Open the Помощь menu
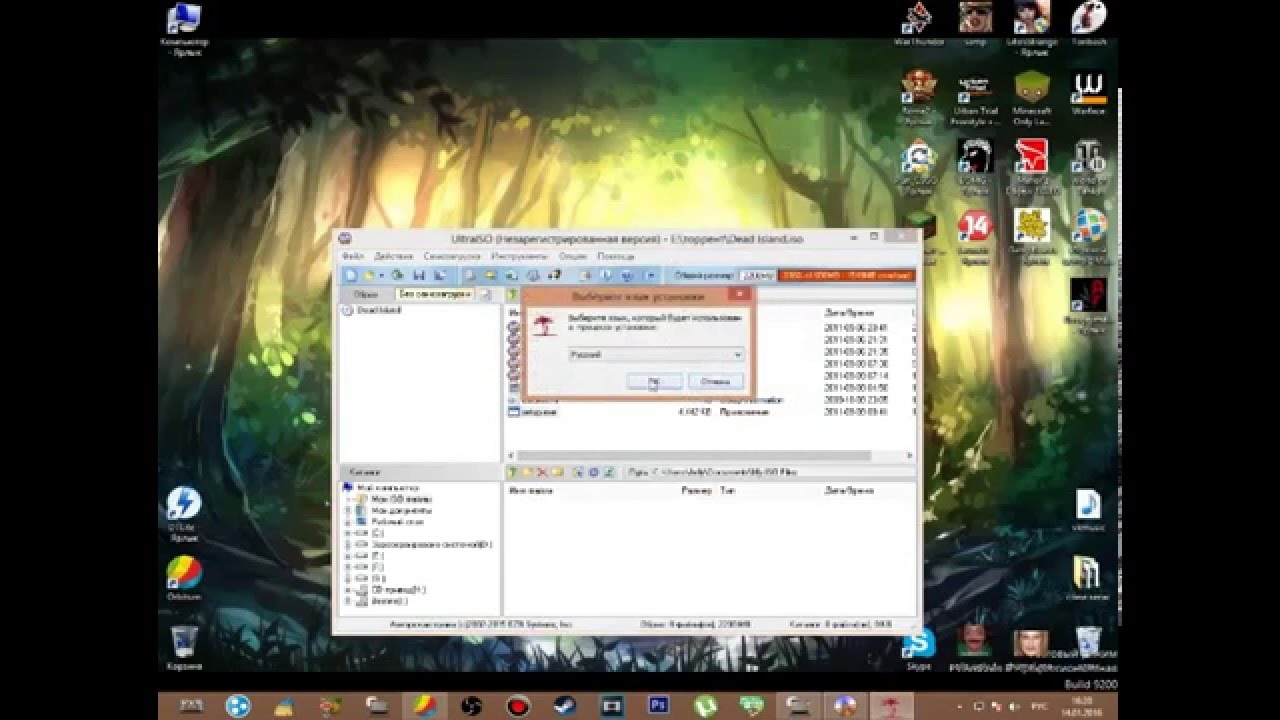1280x720 pixels. point(616,256)
